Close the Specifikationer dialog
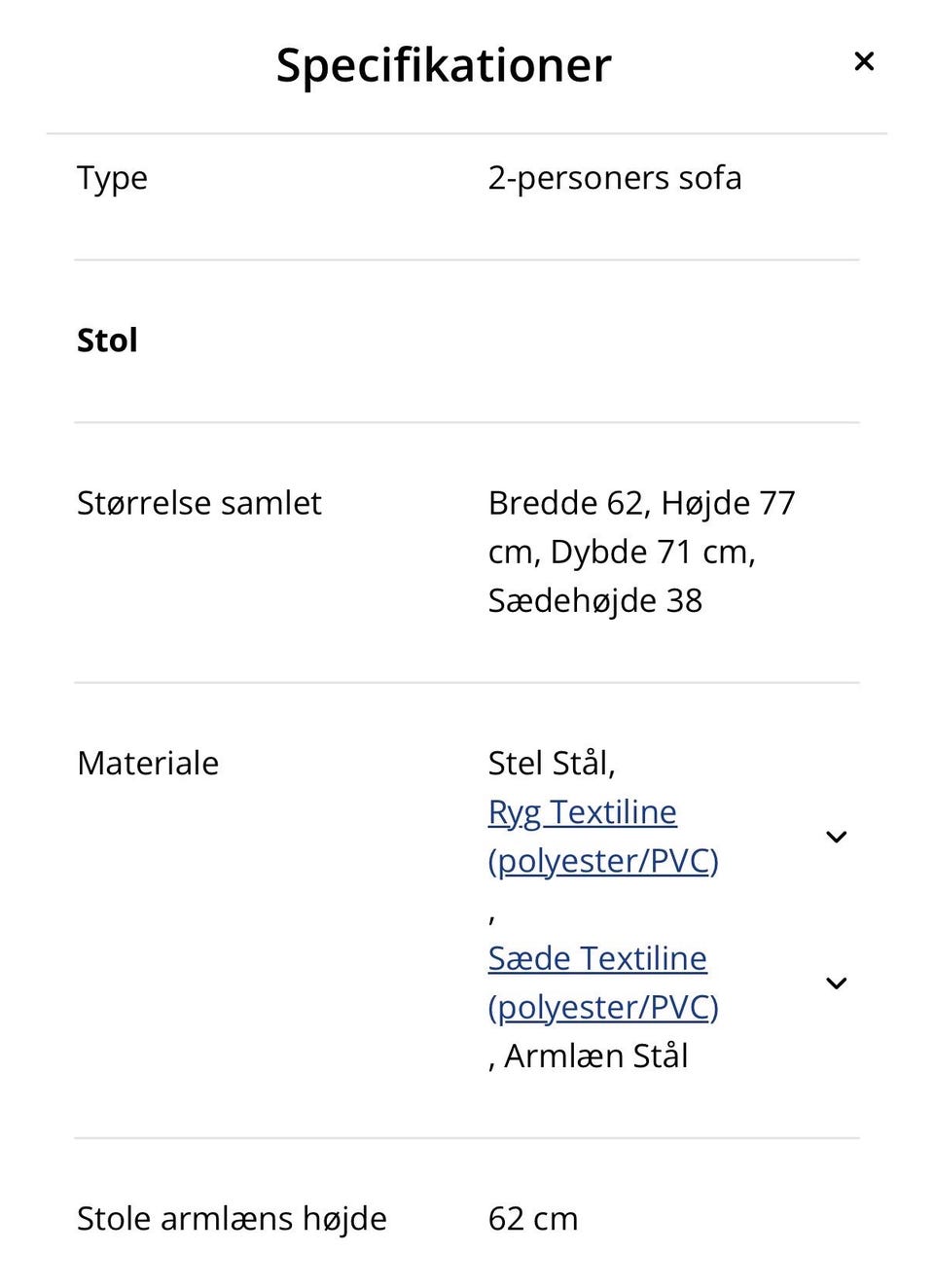Viewport: 934px width, 1288px height. [x=864, y=61]
